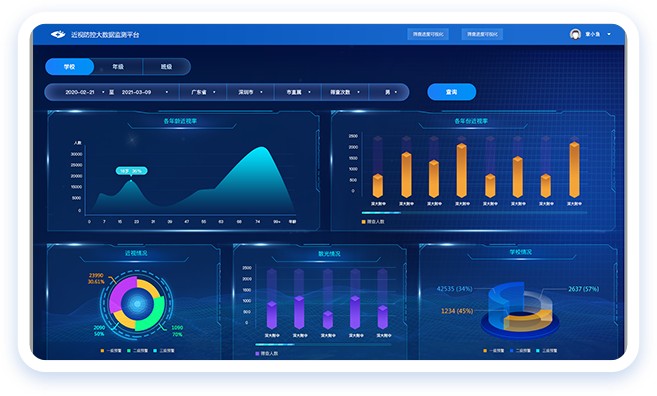Click header 筛查进度可视化 button farther from the avatar
657x396 pixels.
coord(428,34)
